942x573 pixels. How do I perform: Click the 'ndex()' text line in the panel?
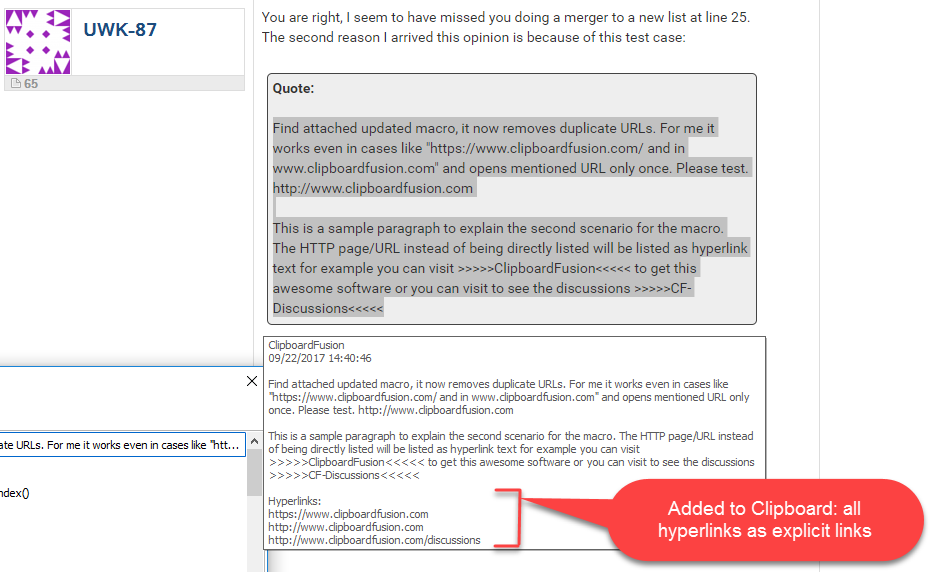coord(15,492)
